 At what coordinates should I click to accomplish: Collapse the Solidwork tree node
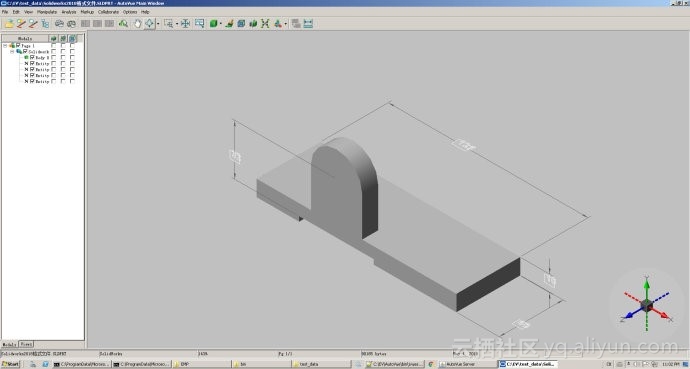(x=12, y=51)
